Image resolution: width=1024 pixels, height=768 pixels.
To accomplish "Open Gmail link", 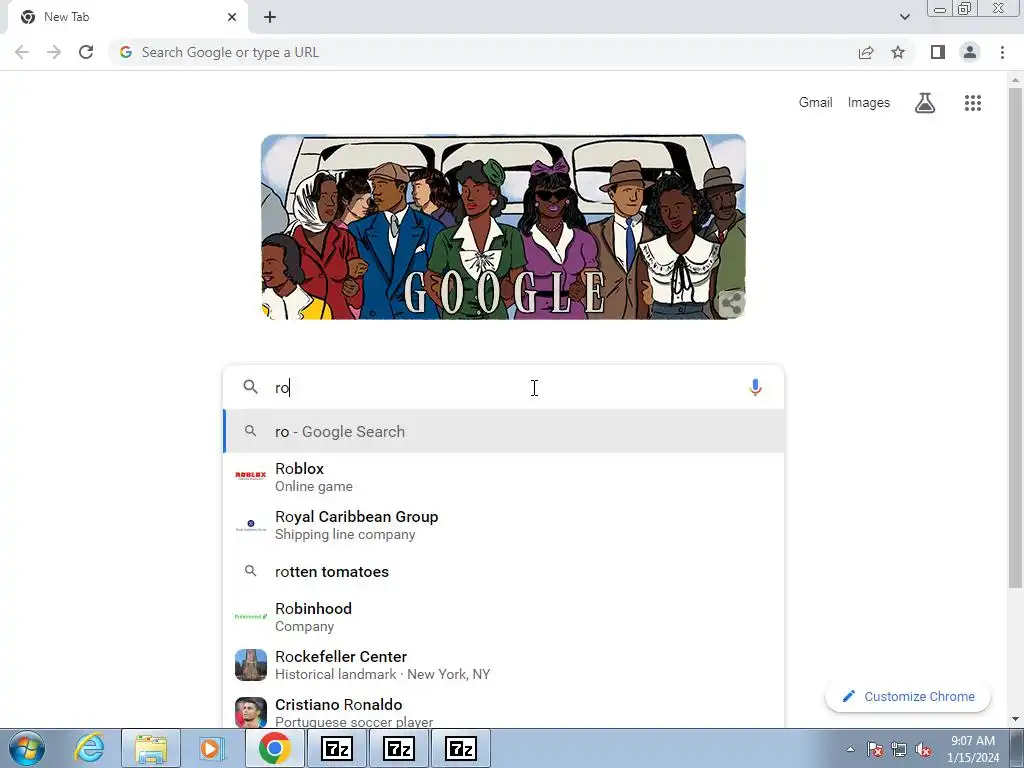I will coord(815,103).
